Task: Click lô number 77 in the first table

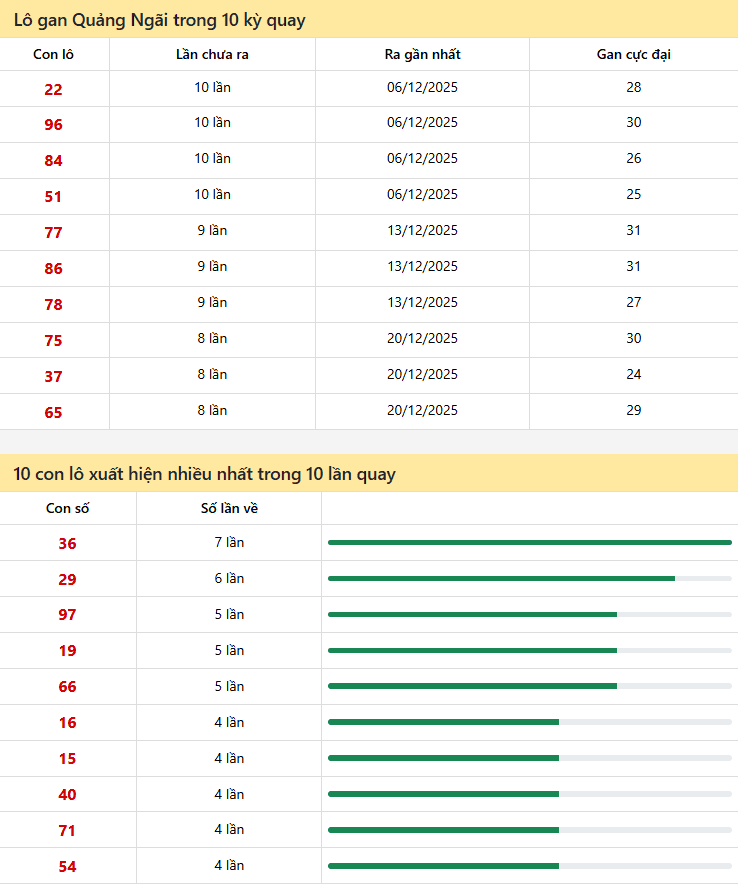Action: click(x=53, y=233)
